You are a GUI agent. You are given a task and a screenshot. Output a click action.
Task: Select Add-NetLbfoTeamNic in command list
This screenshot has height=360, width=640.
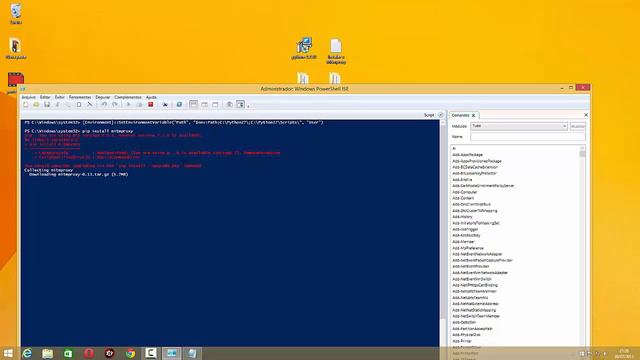(470, 298)
